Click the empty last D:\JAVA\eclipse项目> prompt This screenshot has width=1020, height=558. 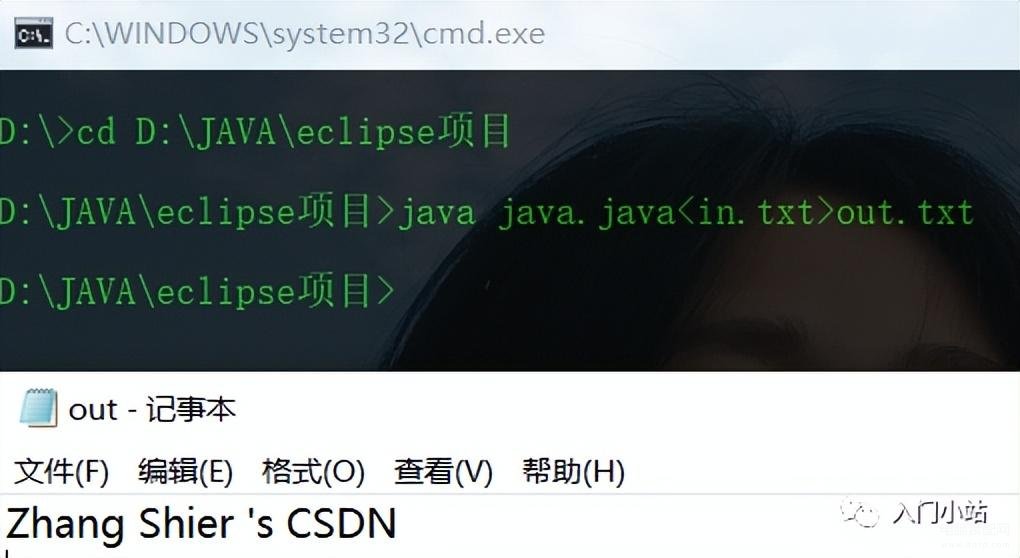197,291
